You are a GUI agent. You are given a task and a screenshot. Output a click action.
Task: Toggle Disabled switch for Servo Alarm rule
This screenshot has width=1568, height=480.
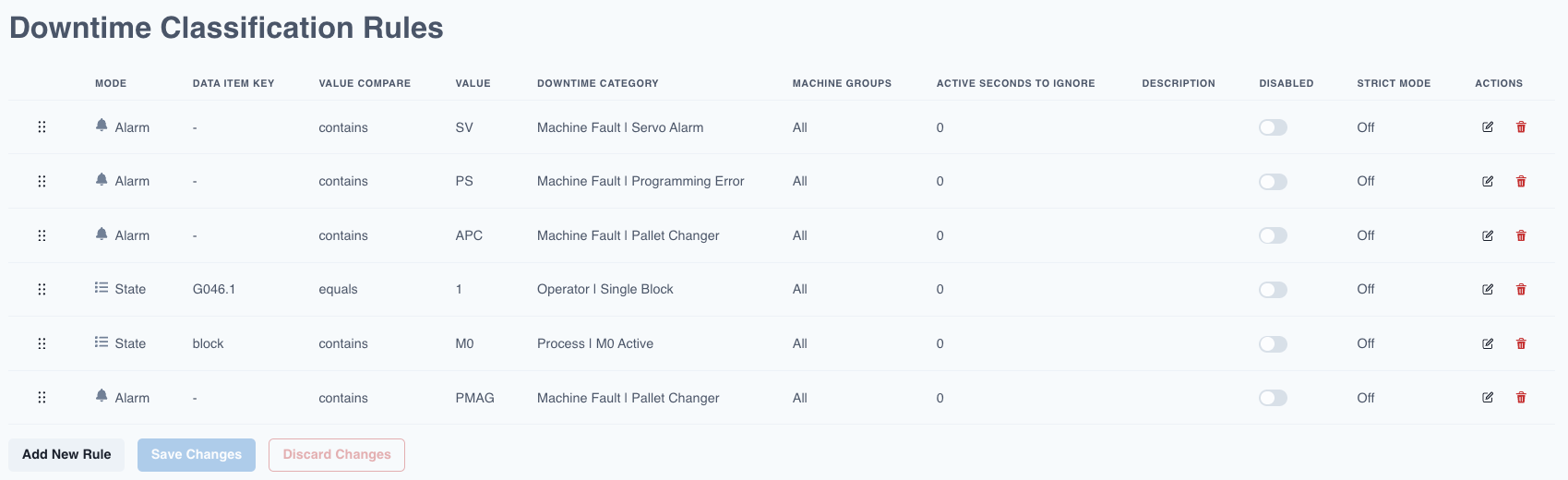tap(1273, 127)
